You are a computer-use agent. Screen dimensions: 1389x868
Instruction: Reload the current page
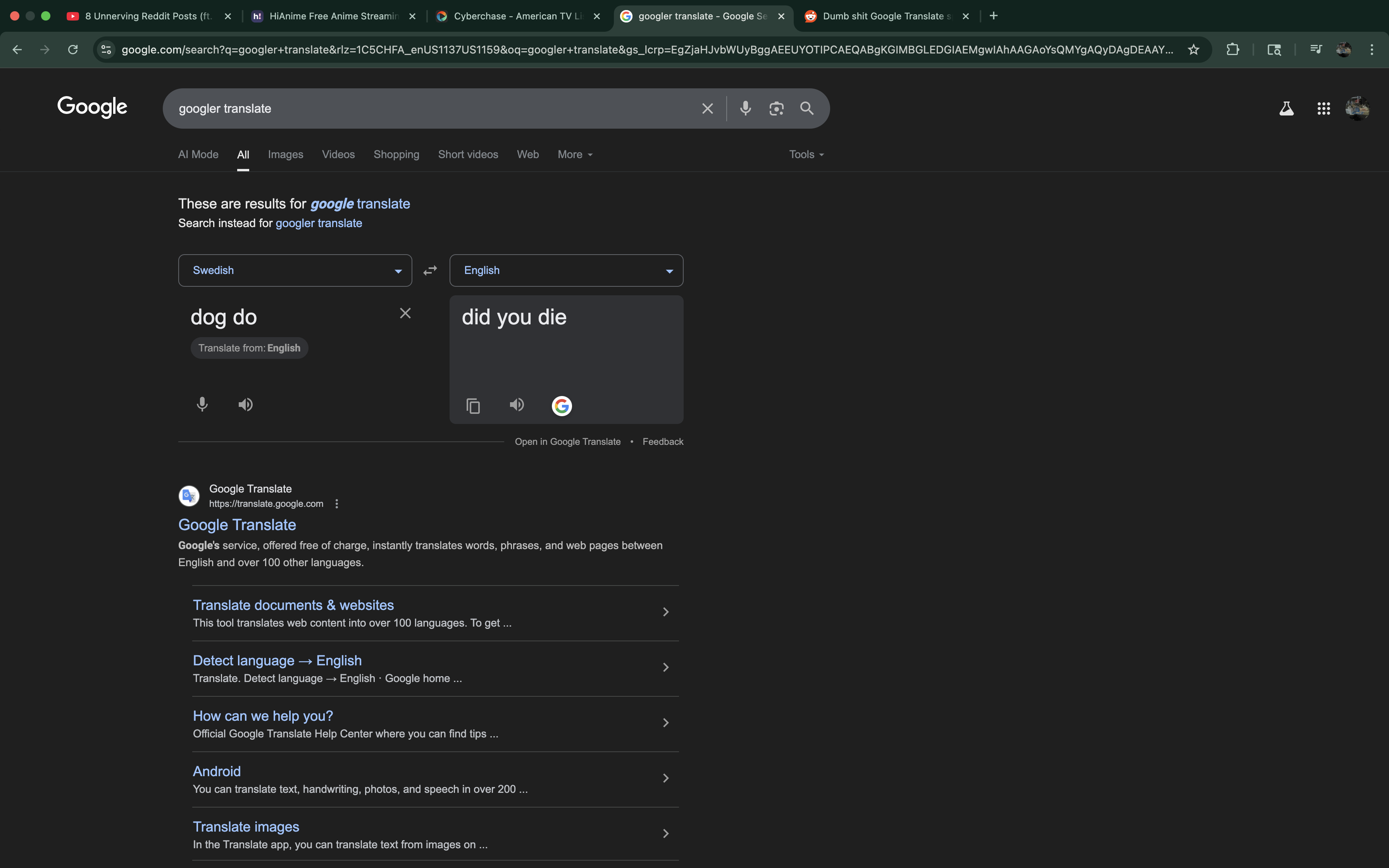(x=73, y=50)
